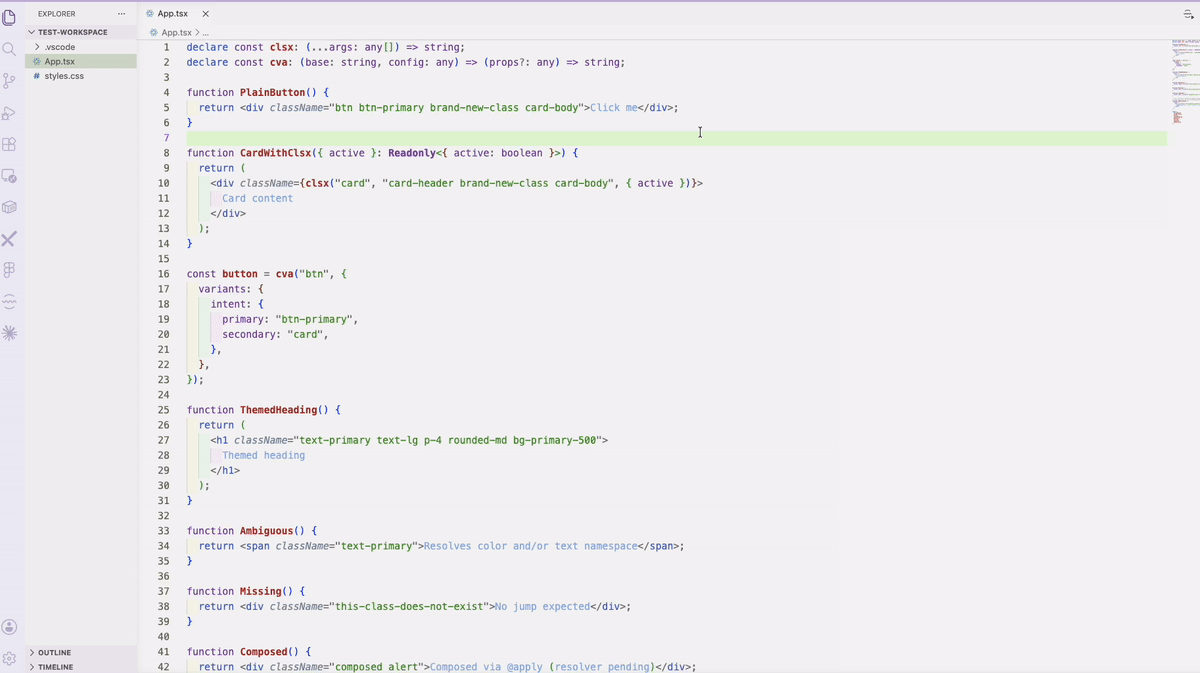Open Explorer more actions ellipsis
Image resolution: width=1200 pixels, height=673 pixels.
pyautogui.click(x=121, y=14)
